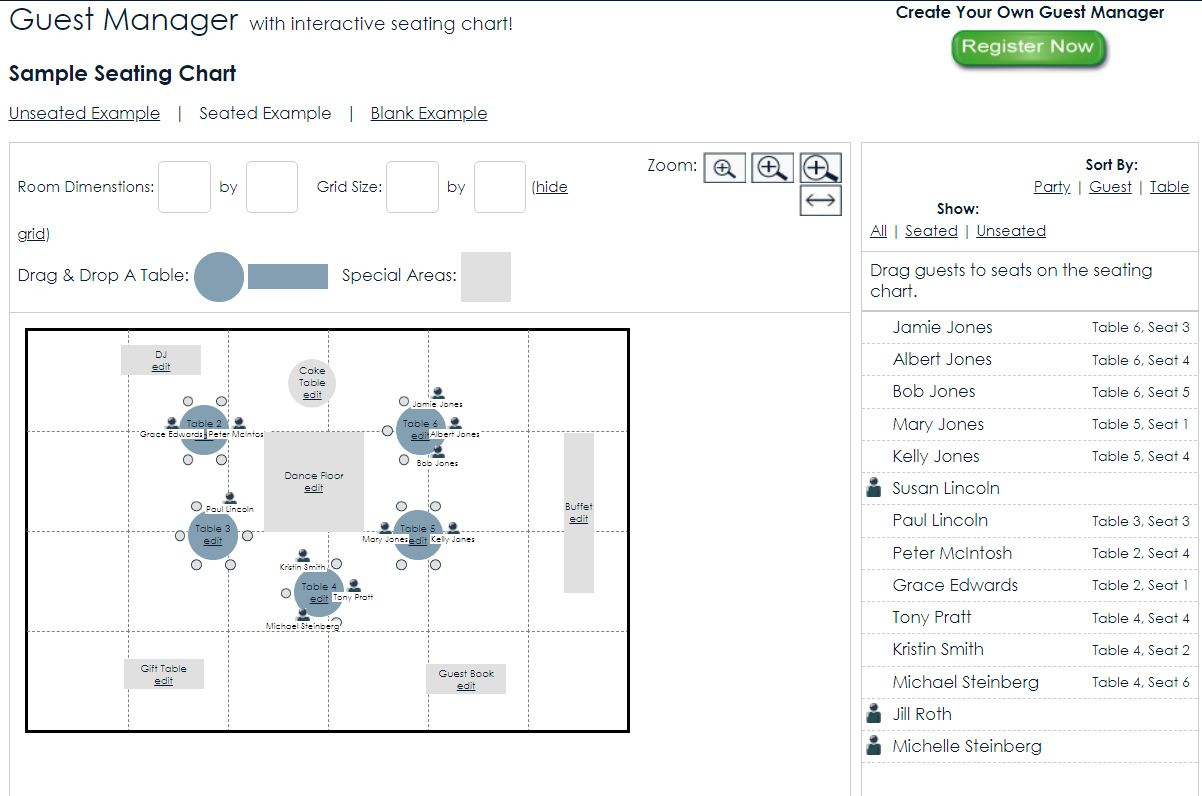Screen dimensions: 1202x796
Task: Click the person icon beside Susan Lincoln
Action: (x=874, y=488)
